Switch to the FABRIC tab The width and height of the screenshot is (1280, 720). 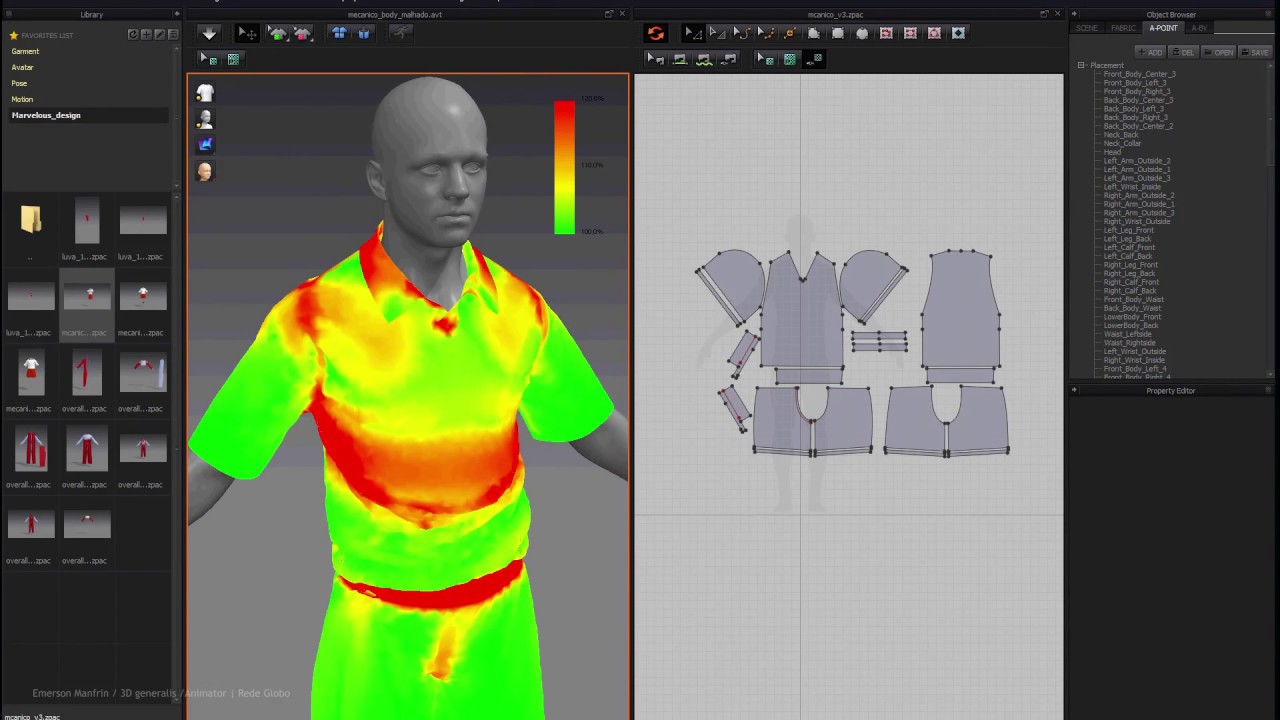click(1123, 28)
